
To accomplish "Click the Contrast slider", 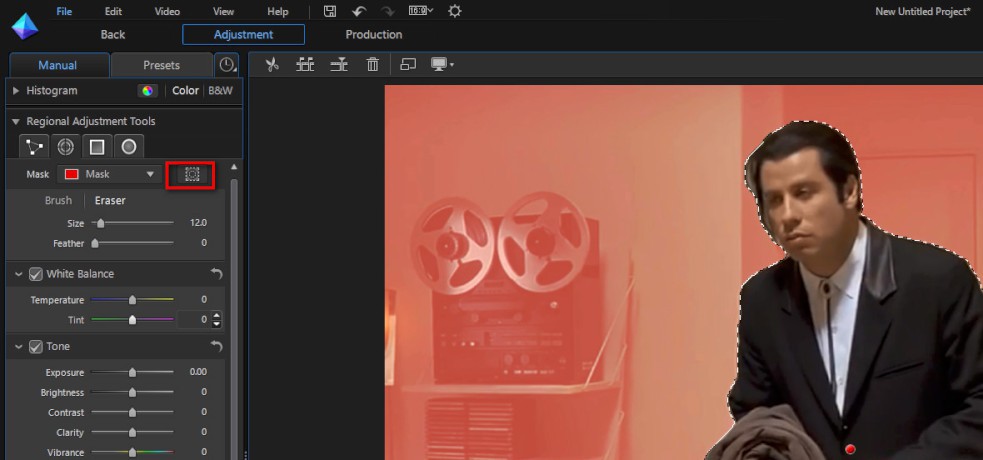I will (132, 412).
